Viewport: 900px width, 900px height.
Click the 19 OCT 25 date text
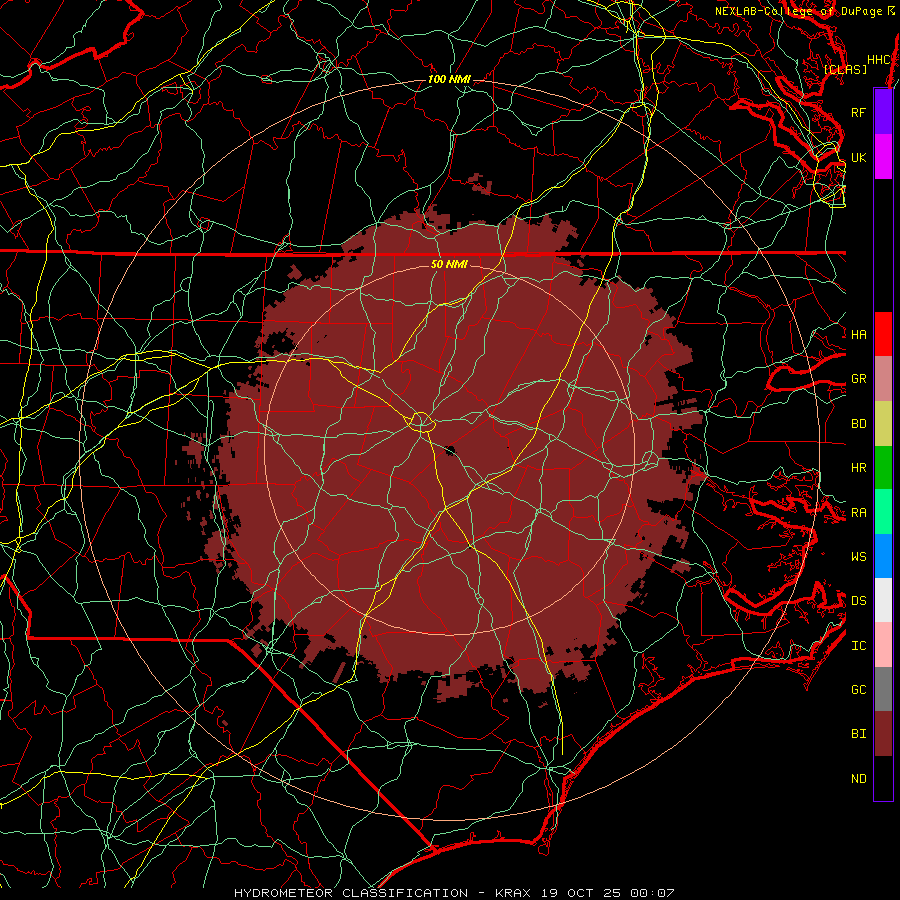click(580, 893)
